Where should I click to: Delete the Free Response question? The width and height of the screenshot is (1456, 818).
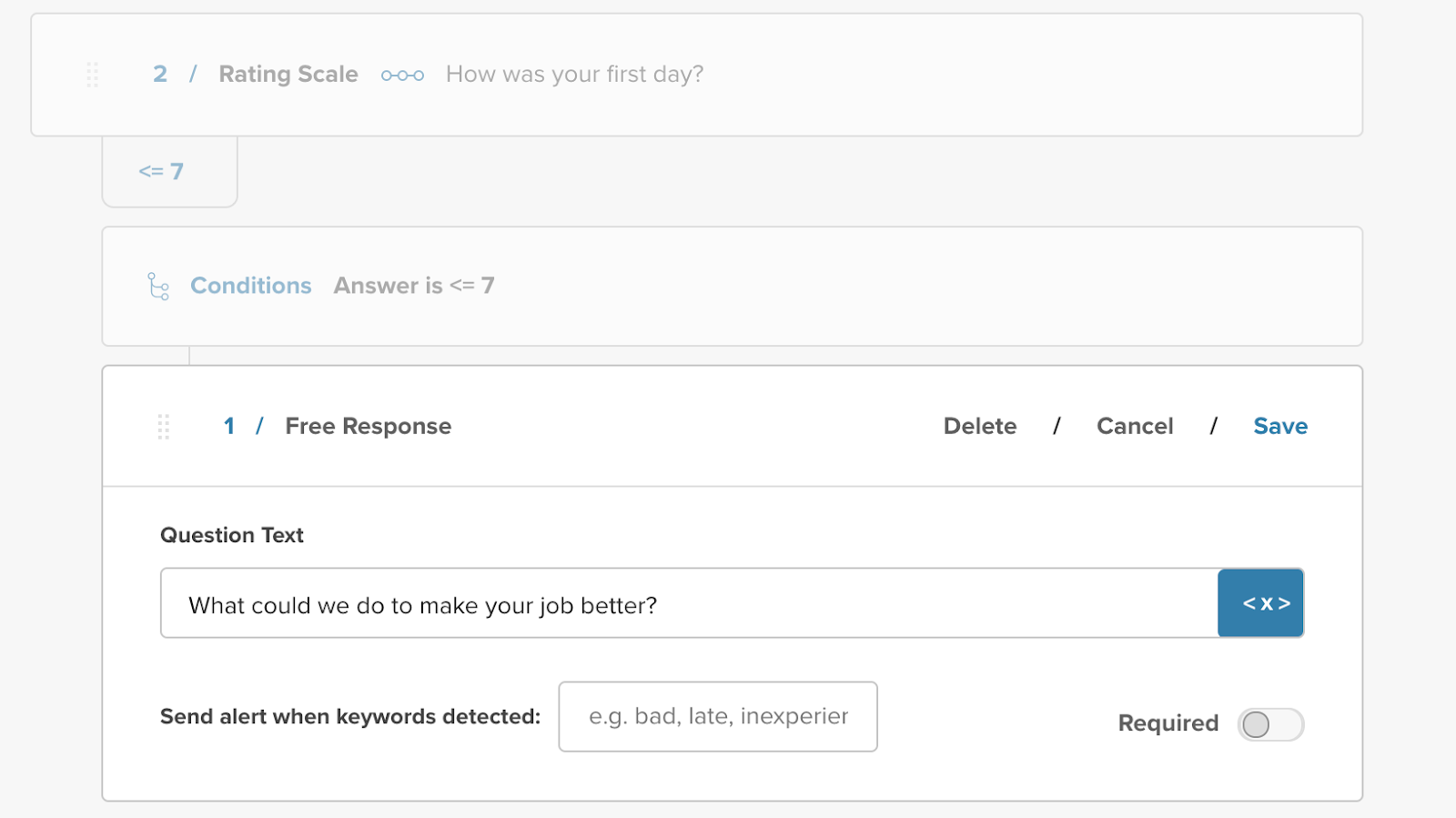pos(980,426)
